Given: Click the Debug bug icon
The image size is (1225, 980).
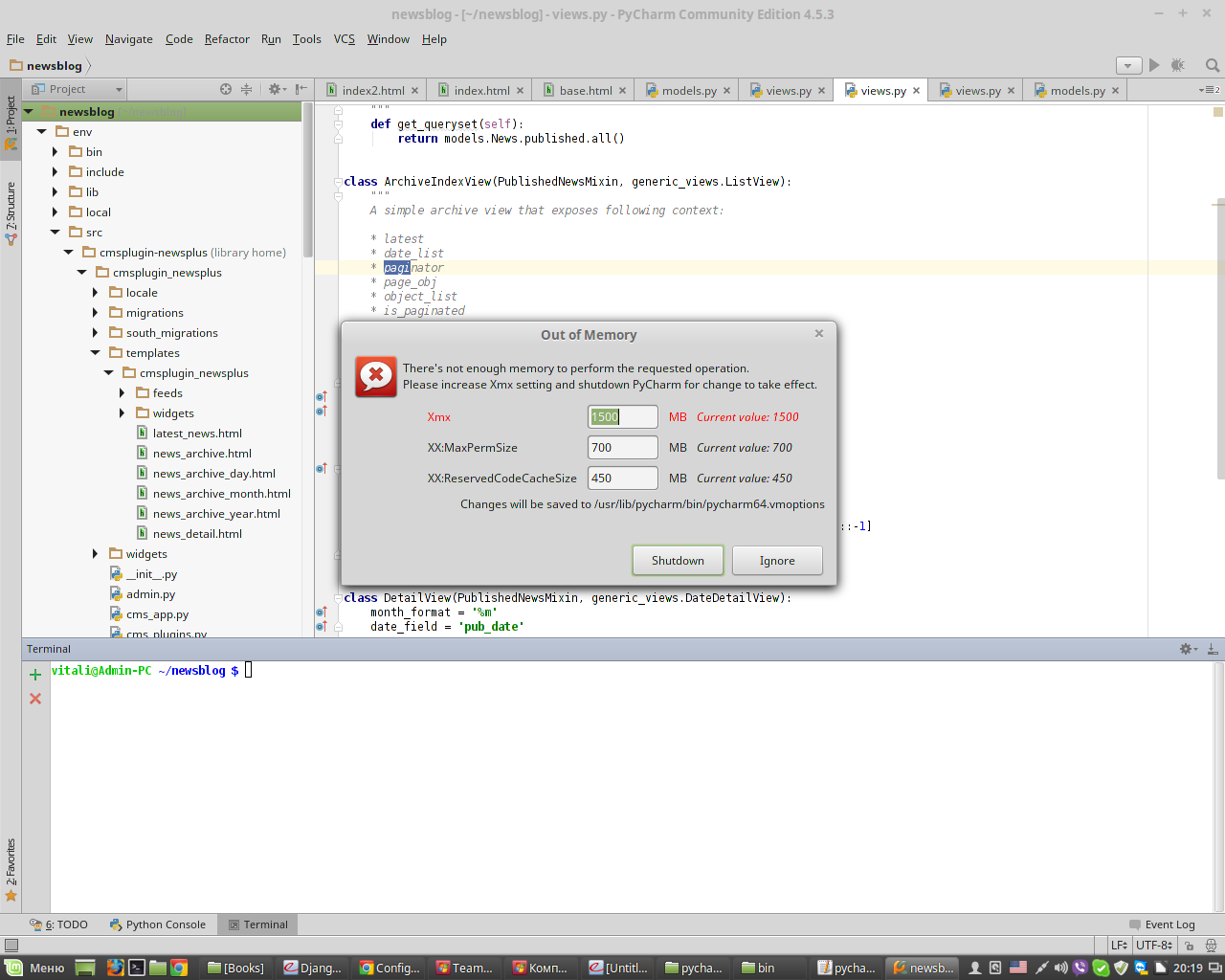Looking at the screenshot, I should point(1178,65).
